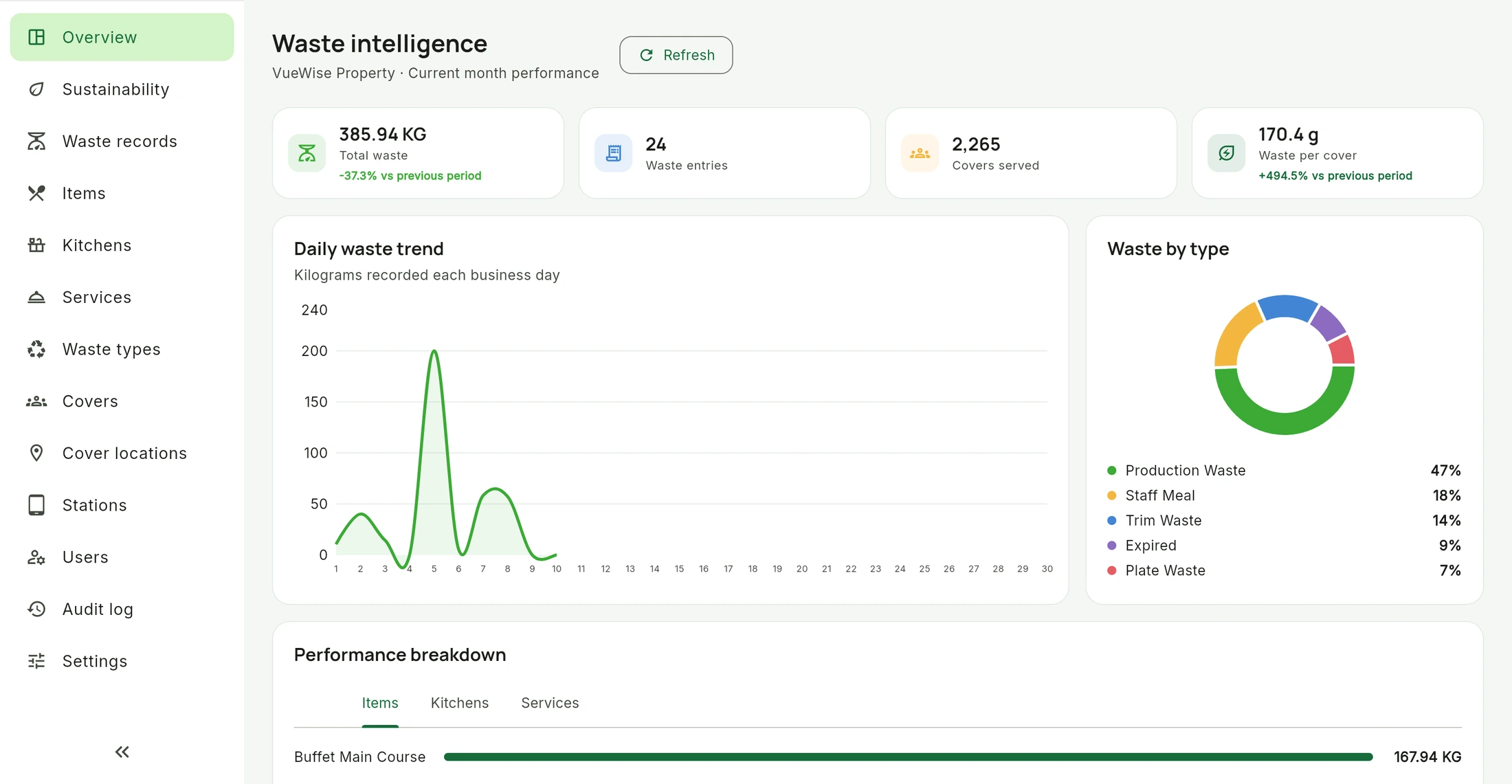Click the Stations tablet icon
1512x784 pixels.
(x=36, y=505)
